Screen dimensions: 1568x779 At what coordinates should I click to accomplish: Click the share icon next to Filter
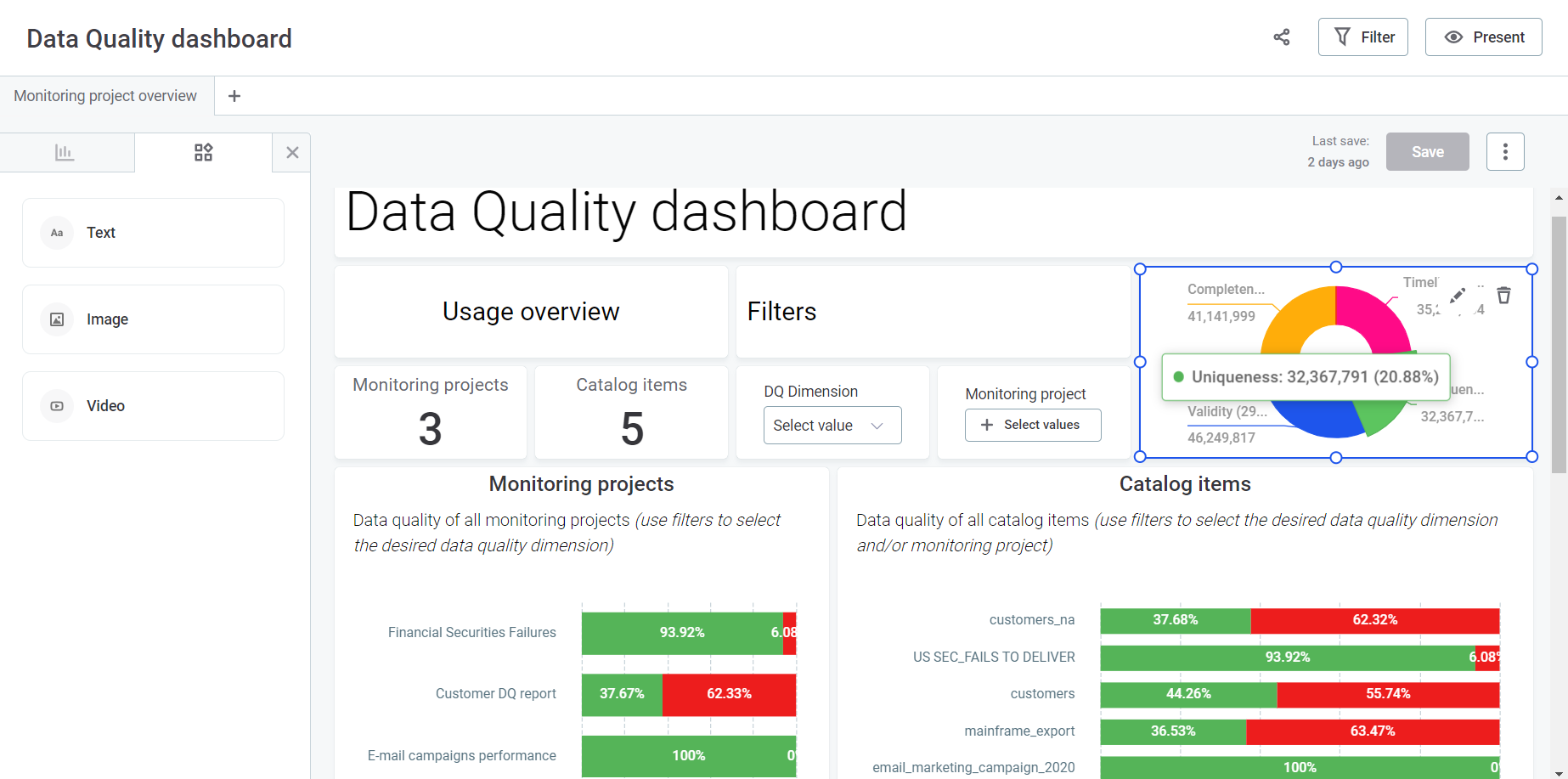click(1281, 37)
